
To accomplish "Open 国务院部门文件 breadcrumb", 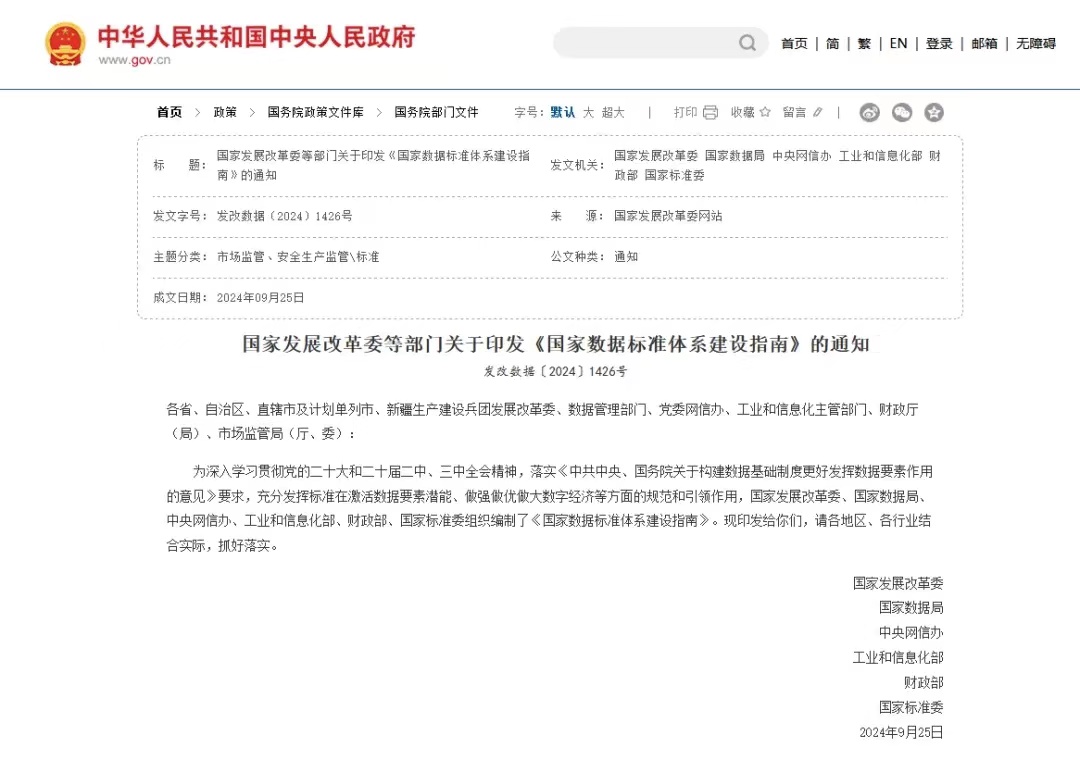I will coord(436,112).
